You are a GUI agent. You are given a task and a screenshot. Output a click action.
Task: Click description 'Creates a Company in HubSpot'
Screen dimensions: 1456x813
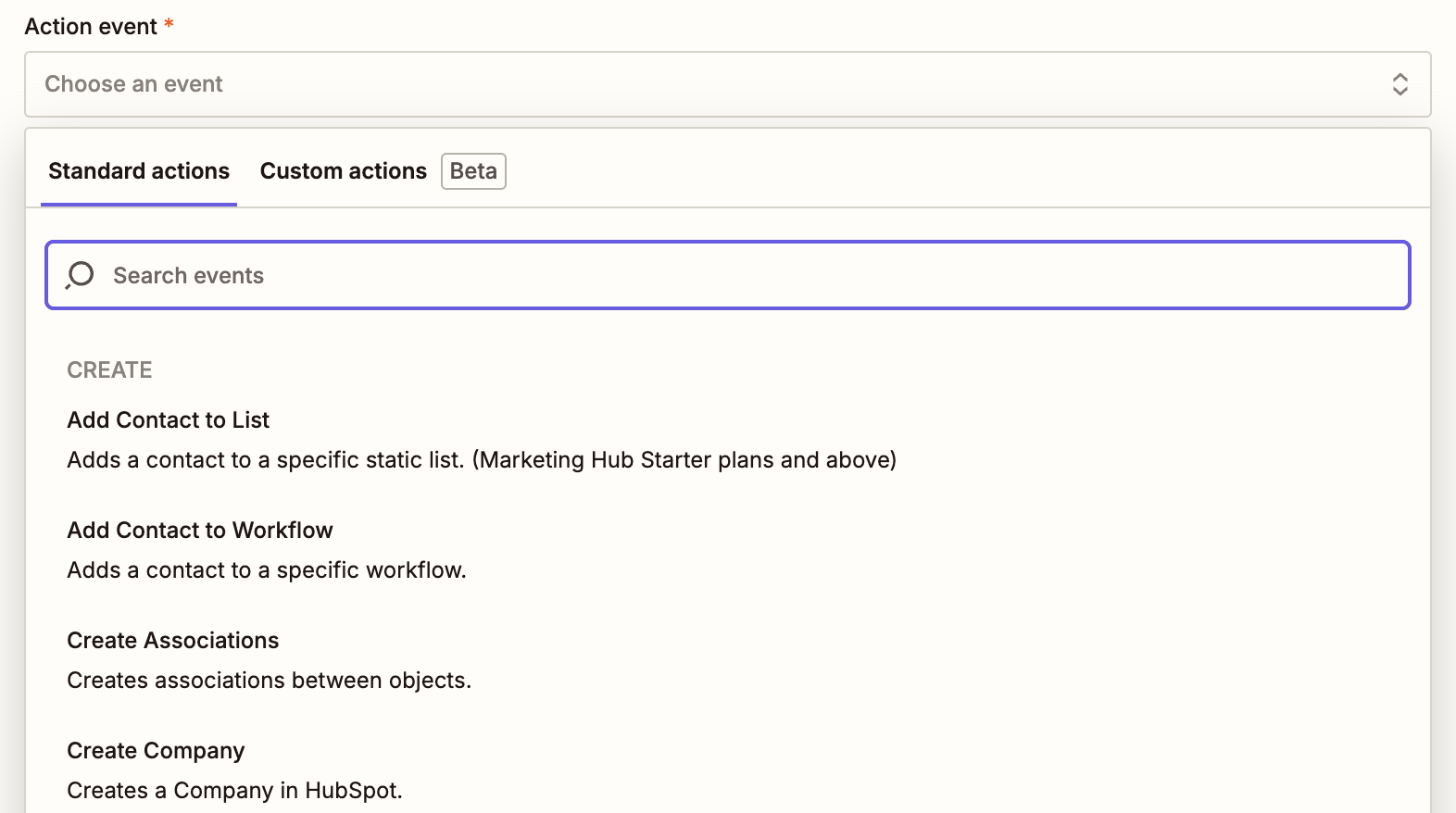click(235, 791)
